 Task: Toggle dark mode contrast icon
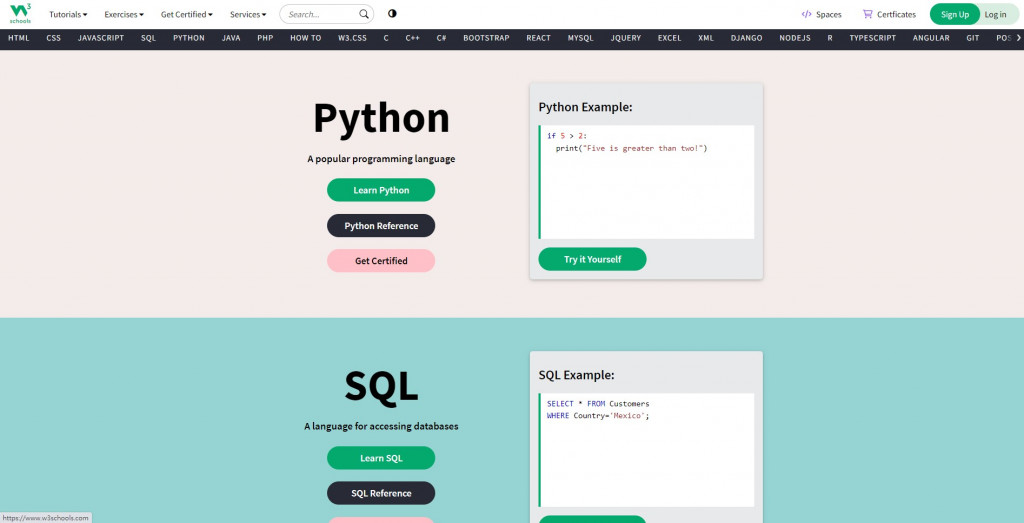tap(392, 14)
